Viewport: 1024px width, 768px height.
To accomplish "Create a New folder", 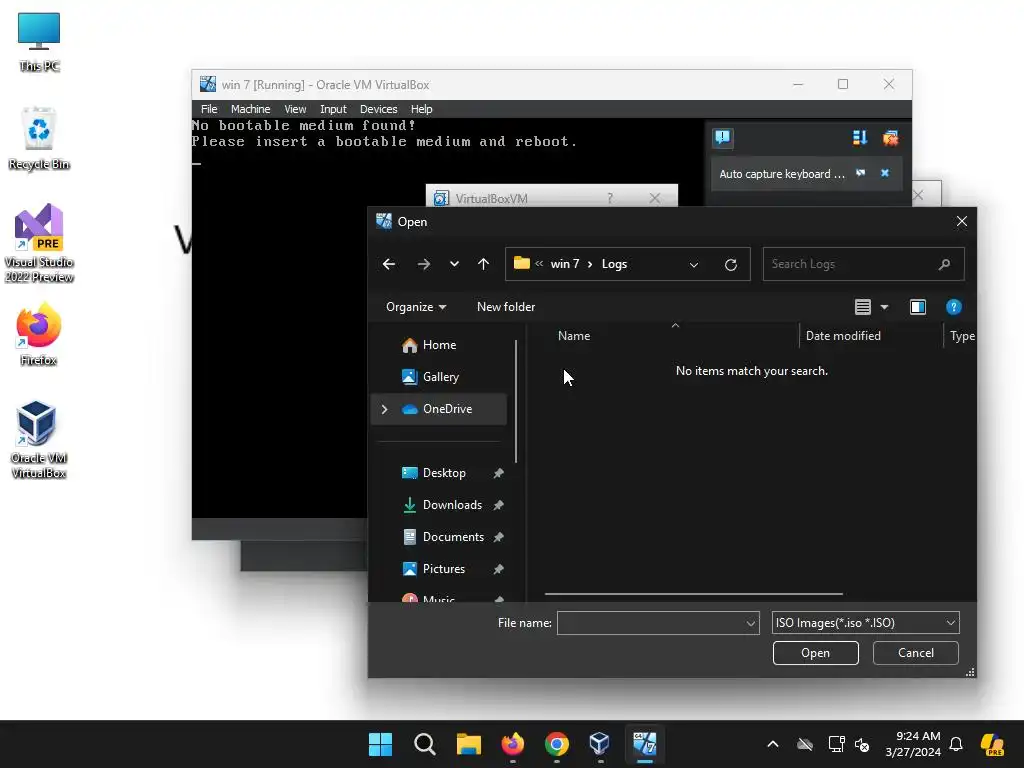I will (x=505, y=307).
